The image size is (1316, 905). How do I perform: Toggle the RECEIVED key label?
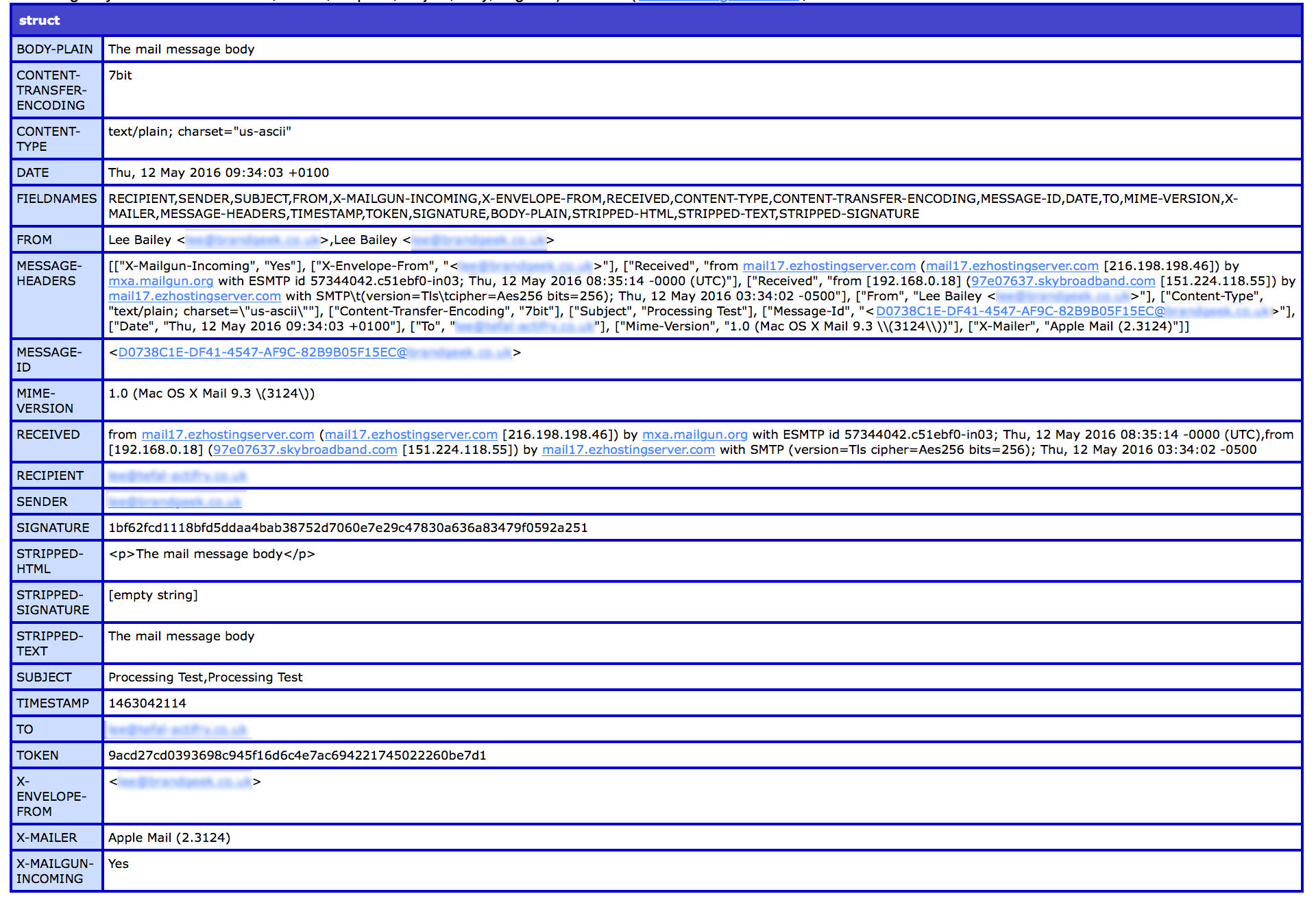48,435
